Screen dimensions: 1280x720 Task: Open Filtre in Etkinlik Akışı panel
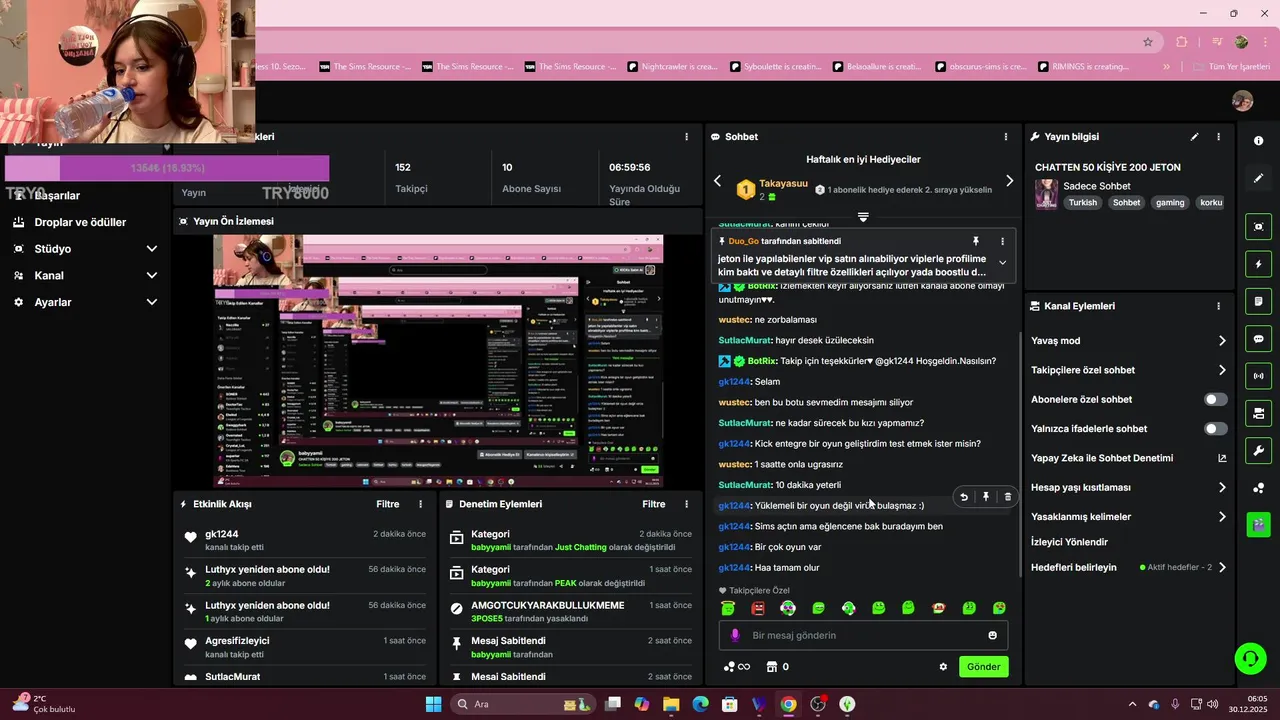coord(387,505)
